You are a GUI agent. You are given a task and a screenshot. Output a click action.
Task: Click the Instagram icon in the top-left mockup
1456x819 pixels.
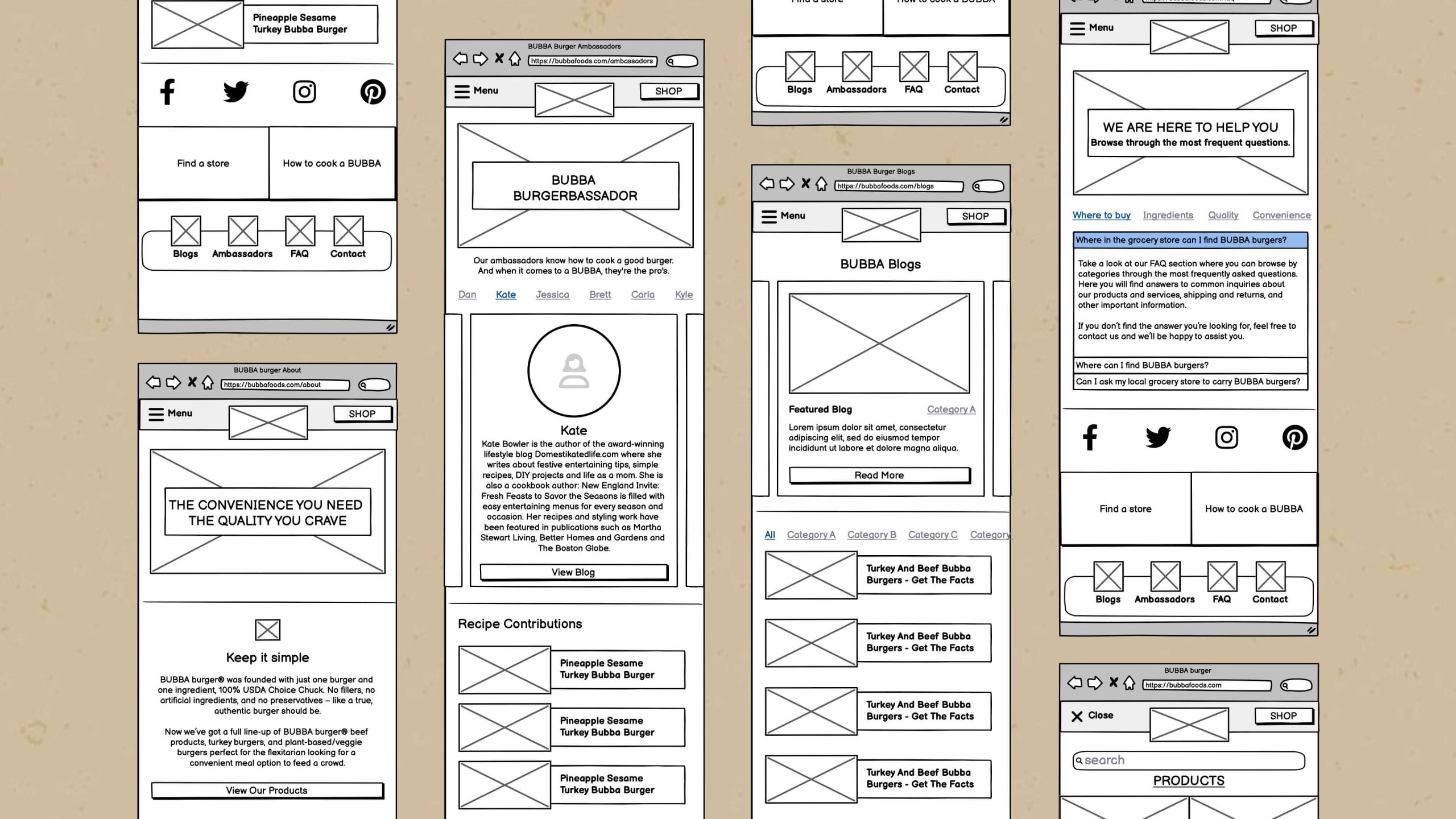click(304, 92)
